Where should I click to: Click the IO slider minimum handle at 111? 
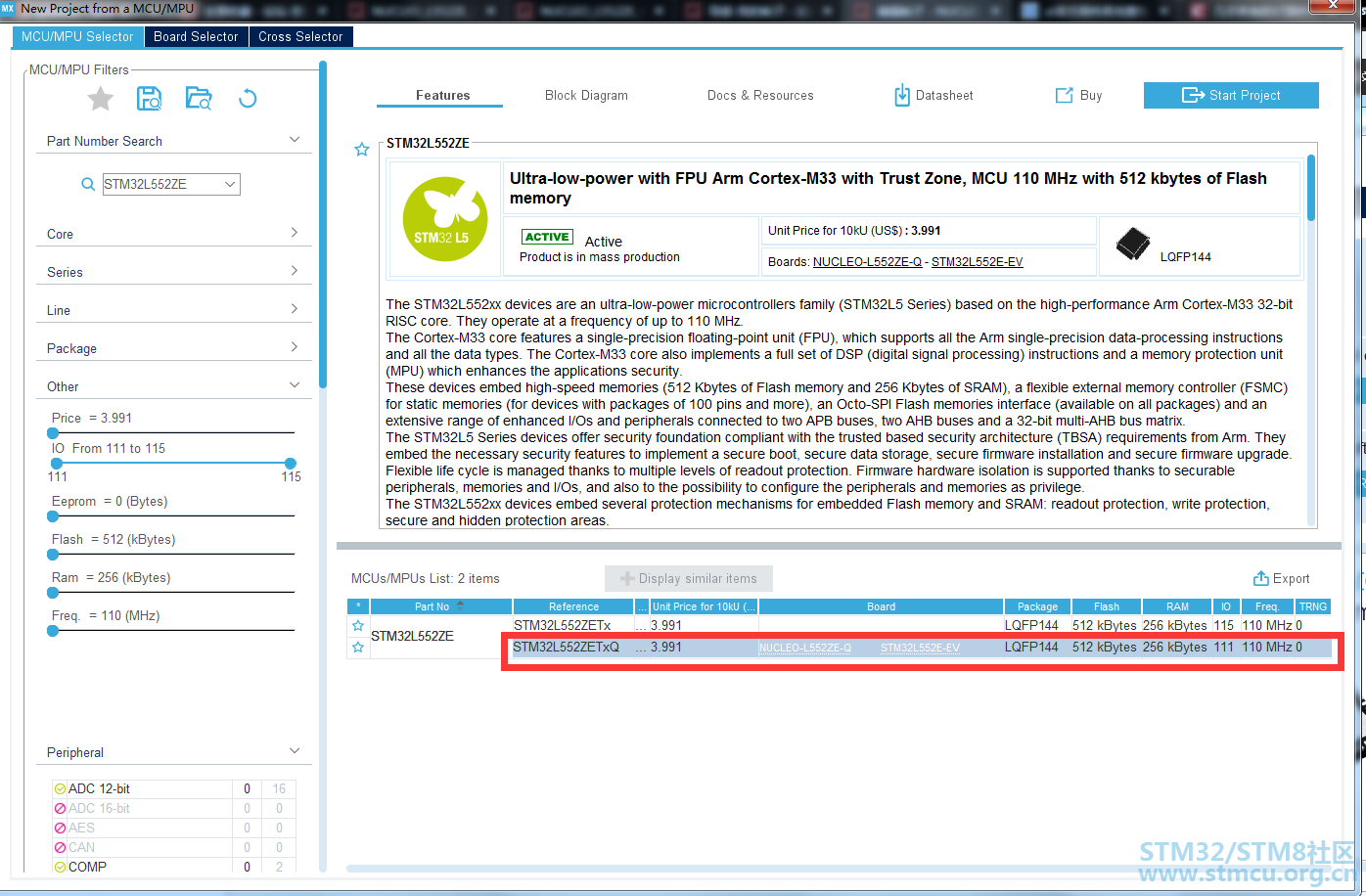[x=57, y=463]
